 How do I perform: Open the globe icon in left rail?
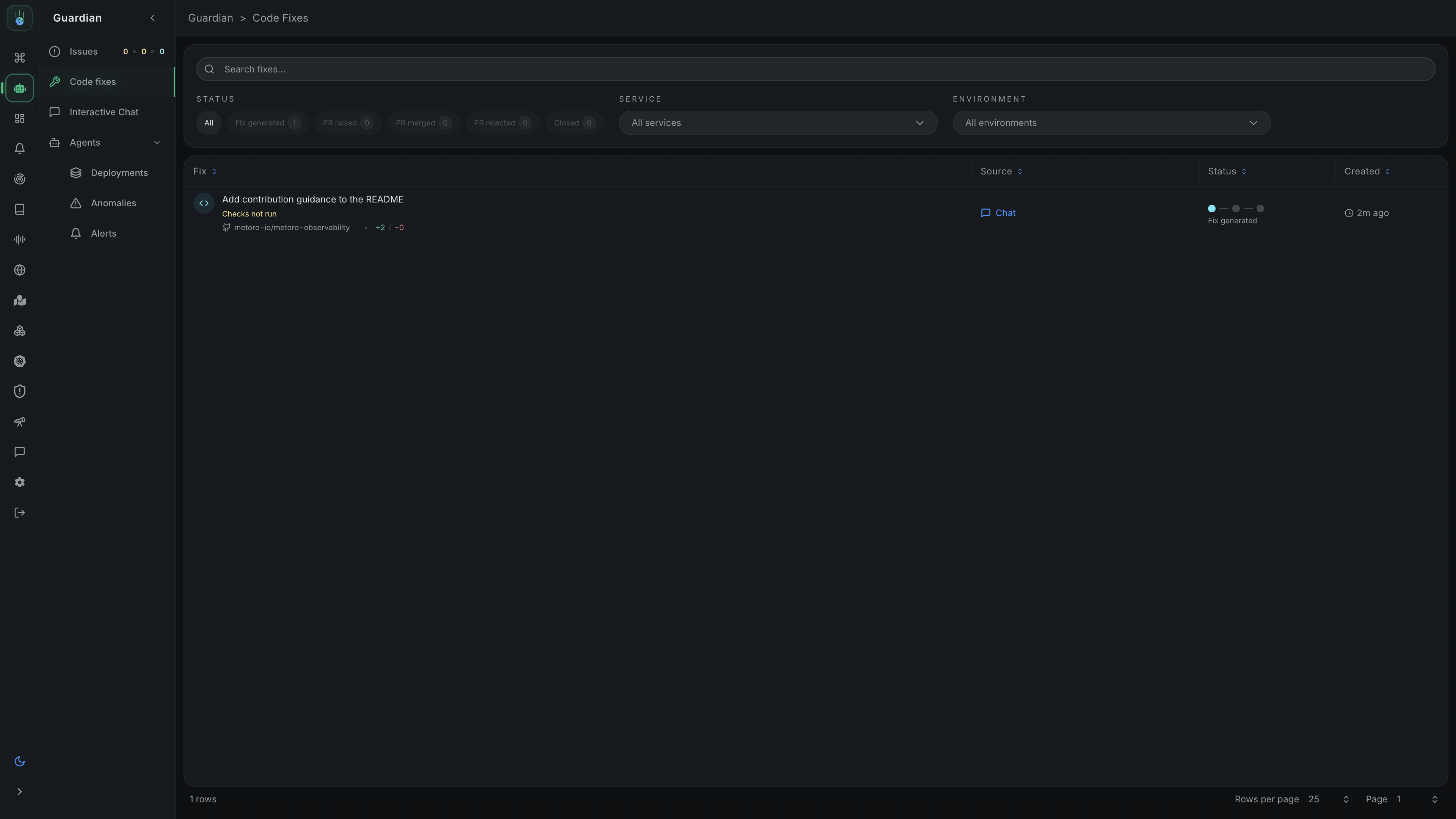20,270
